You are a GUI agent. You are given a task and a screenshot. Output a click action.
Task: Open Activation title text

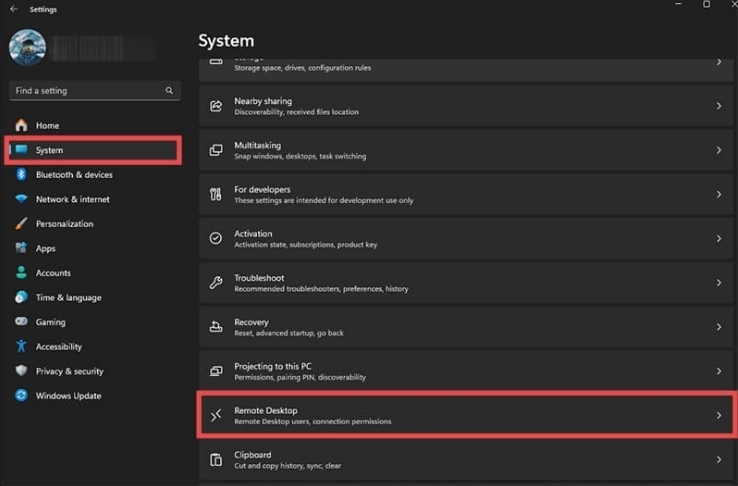(x=253, y=234)
